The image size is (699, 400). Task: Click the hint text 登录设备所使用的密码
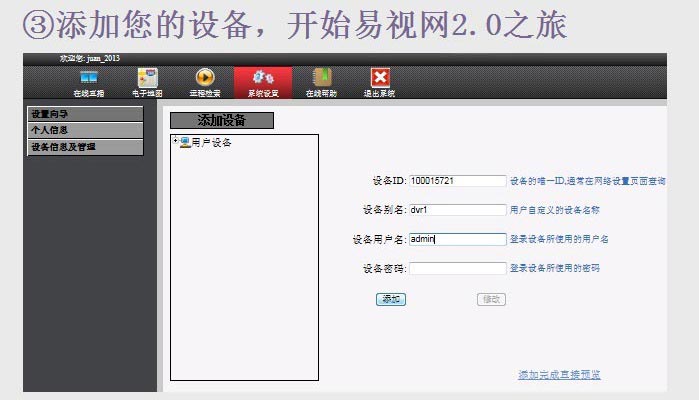coord(555,268)
